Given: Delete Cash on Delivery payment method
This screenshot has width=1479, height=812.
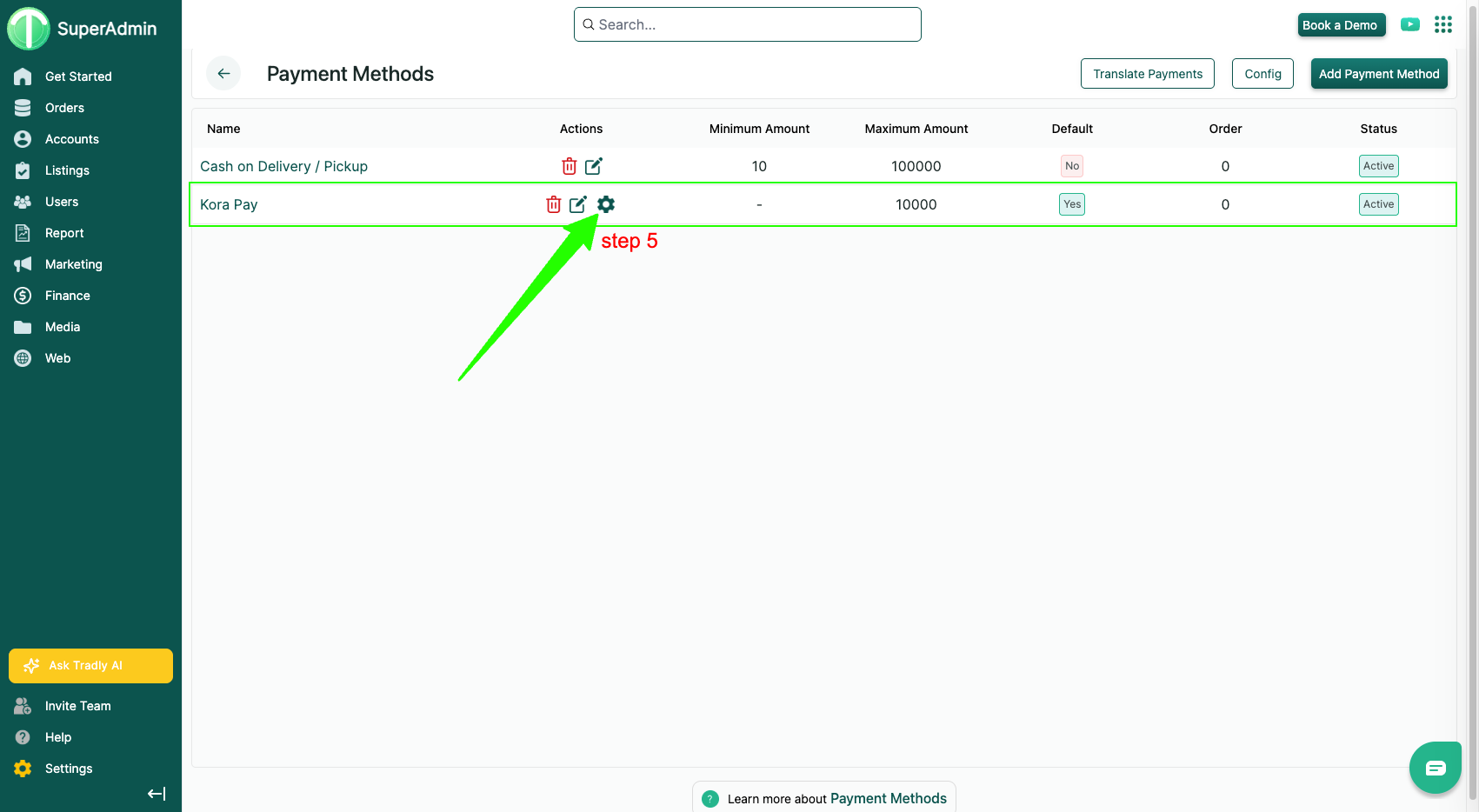Looking at the screenshot, I should [x=569, y=166].
